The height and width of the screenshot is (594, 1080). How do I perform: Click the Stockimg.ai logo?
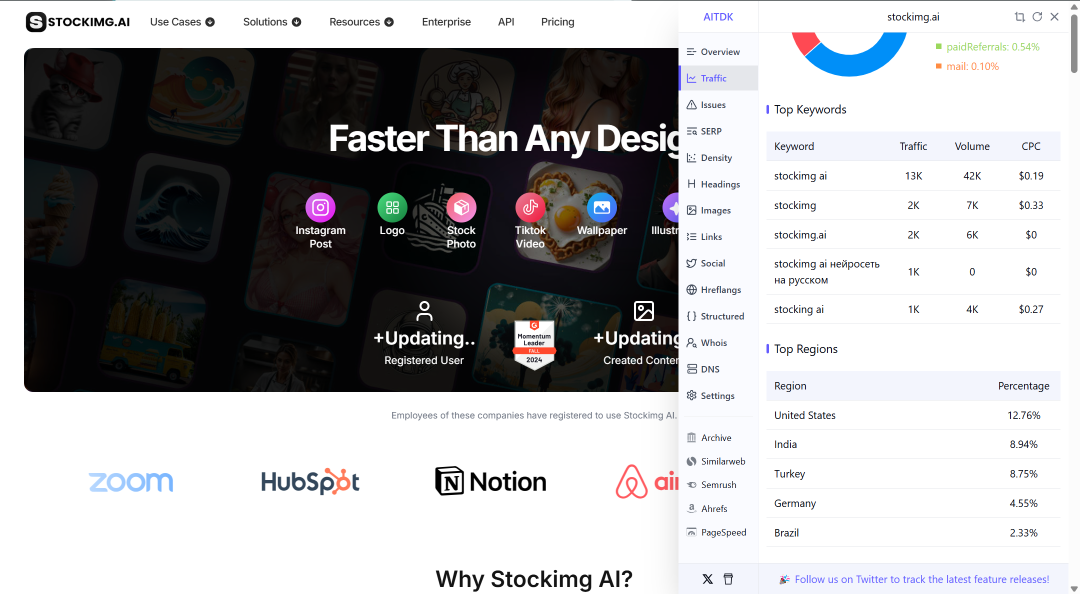coord(78,22)
